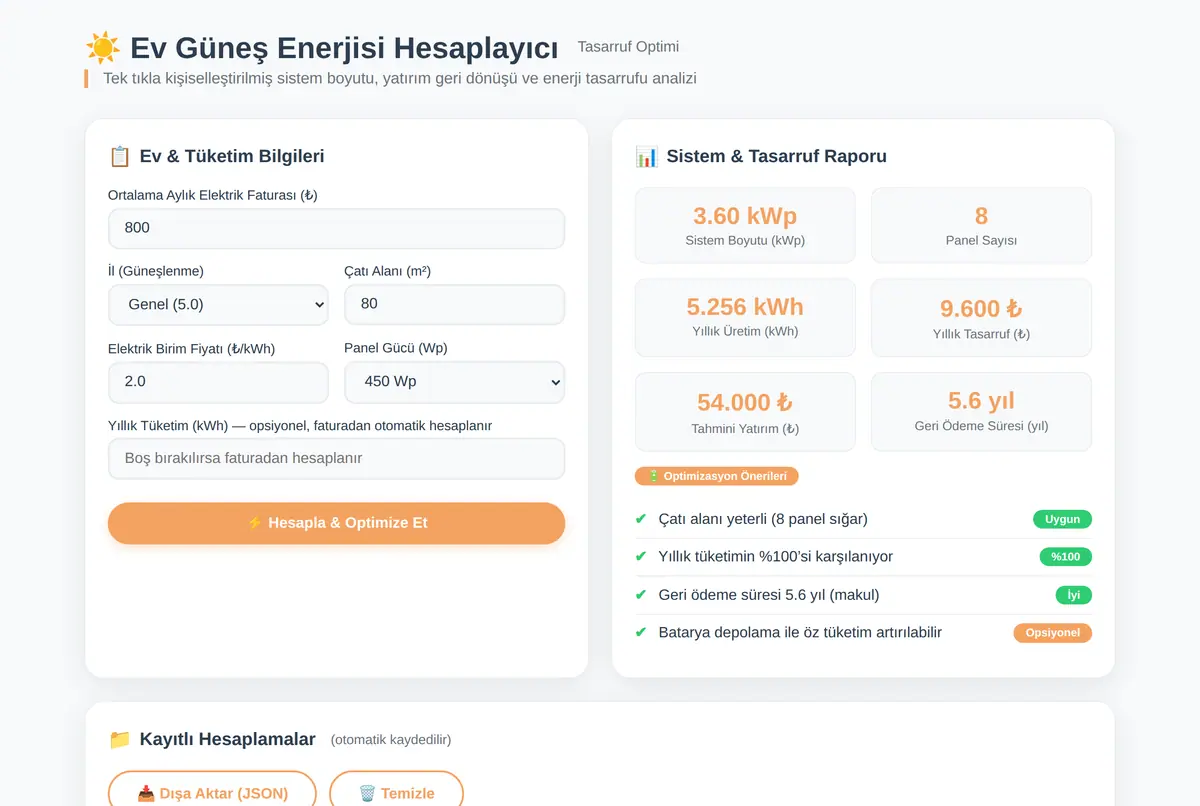Click the %100 status badge
Screen dimensions: 1200x806
pyautogui.click(x=1066, y=557)
